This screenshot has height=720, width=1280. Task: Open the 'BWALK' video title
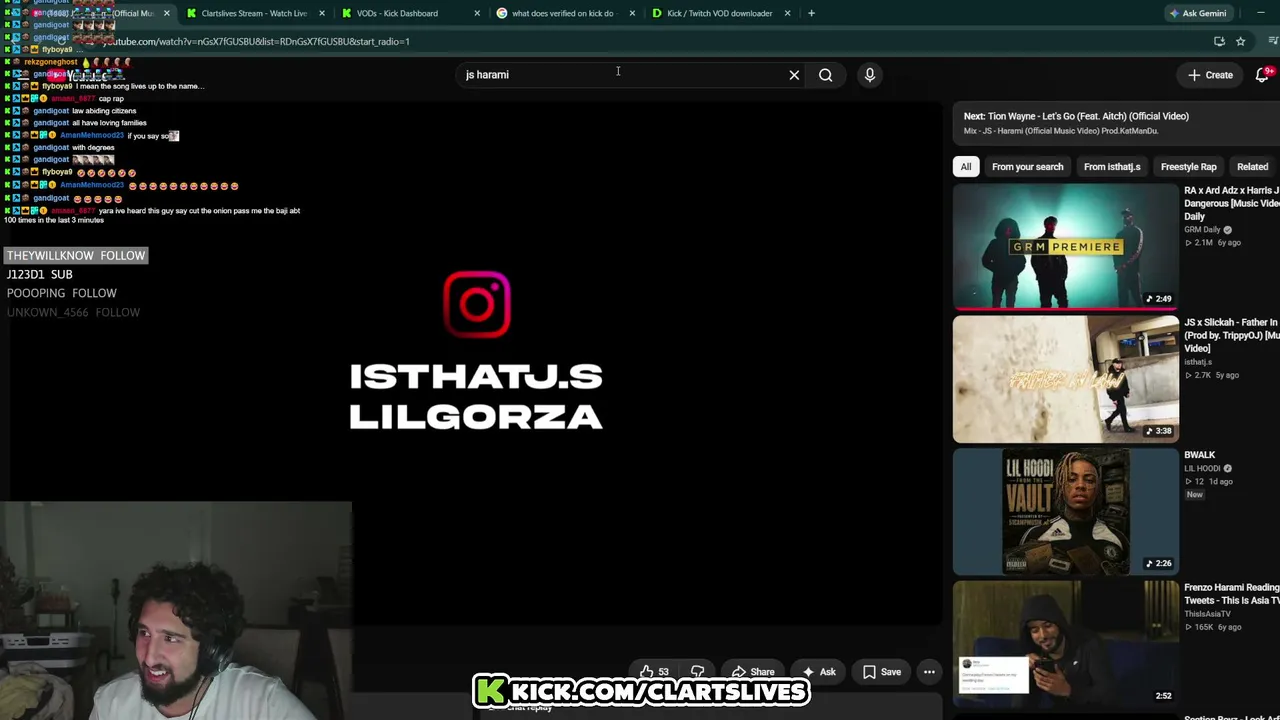(x=1200, y=455)
